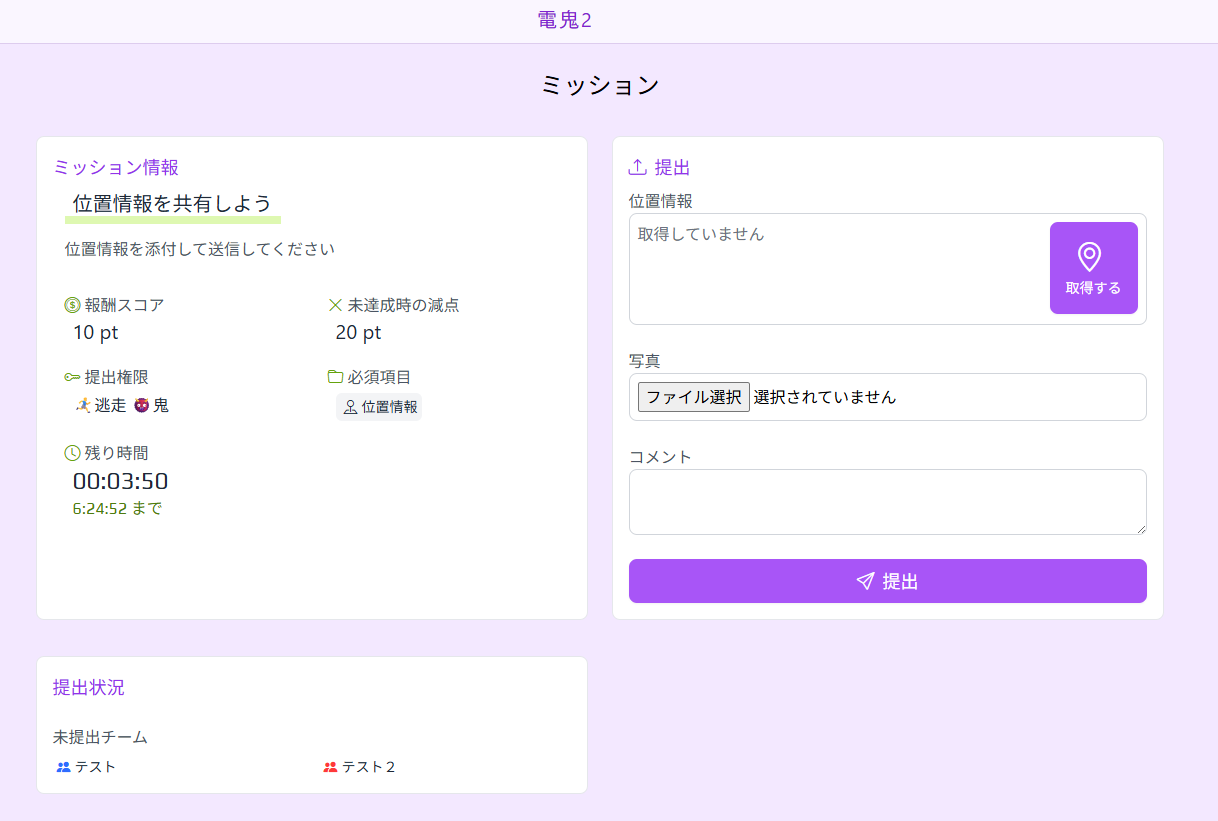1218x821 pixels.
Task: Click the blue team icon beside テスト
Action: point(64,767)
